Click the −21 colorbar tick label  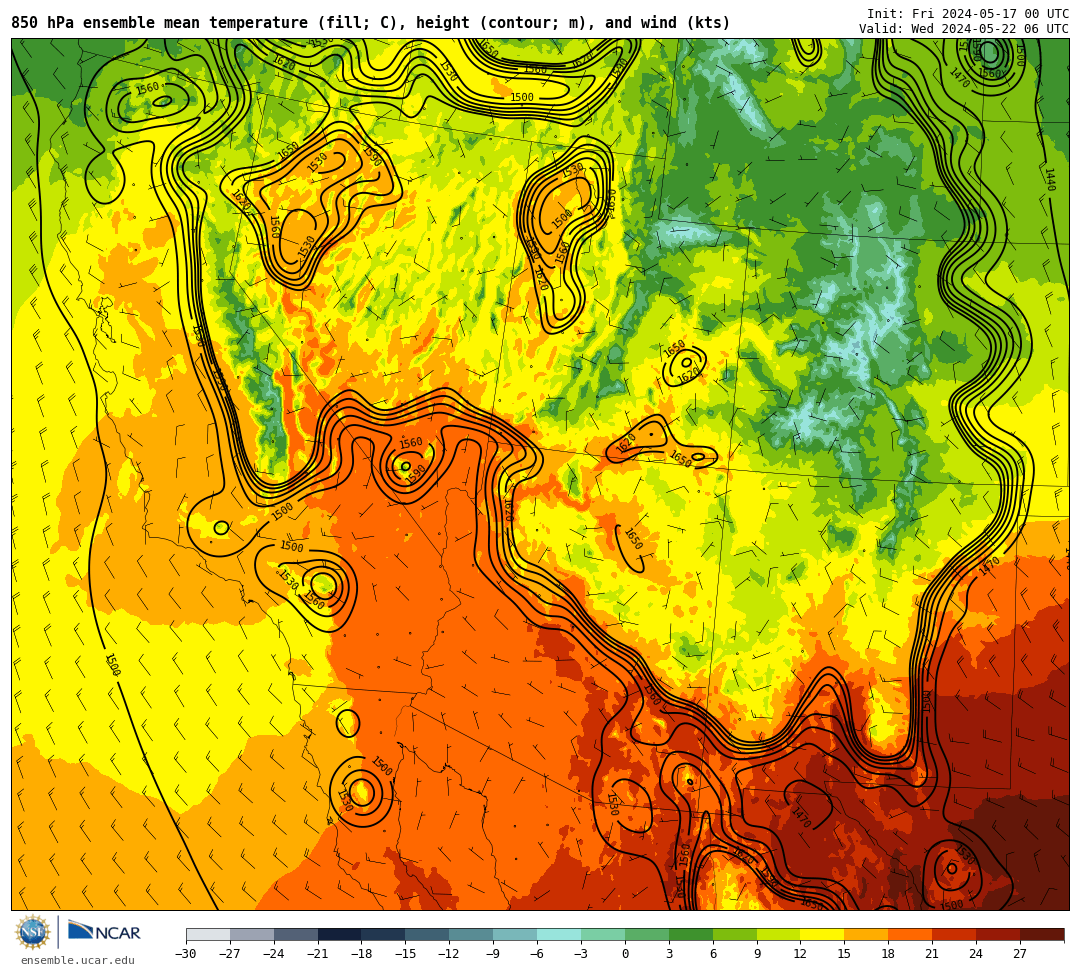point(318,954)
